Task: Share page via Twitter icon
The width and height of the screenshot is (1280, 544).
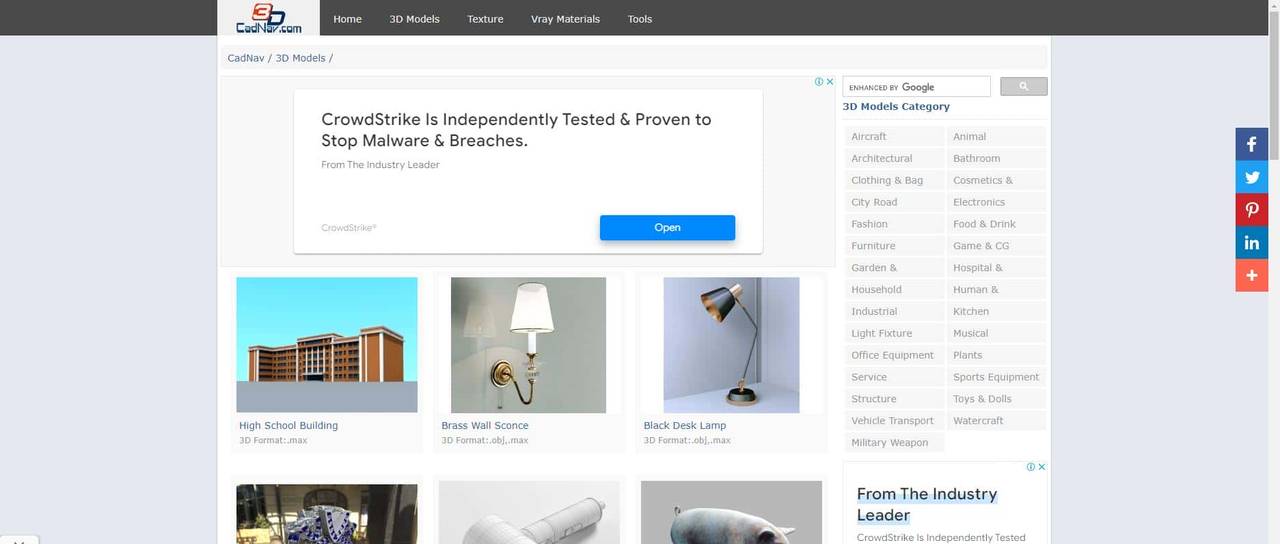Action: [1251, 177]
